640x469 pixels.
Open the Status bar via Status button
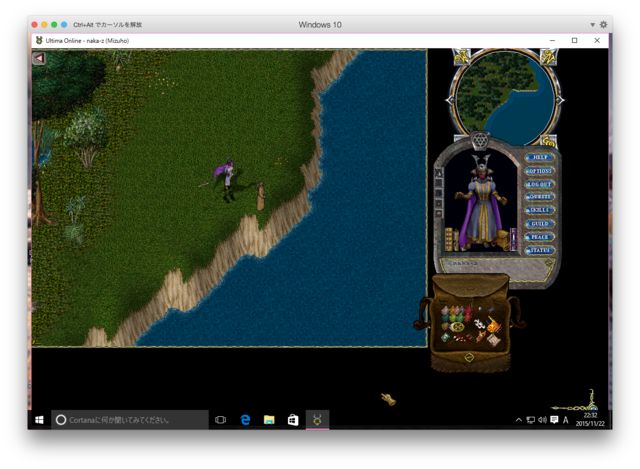(x=540, y=250)
